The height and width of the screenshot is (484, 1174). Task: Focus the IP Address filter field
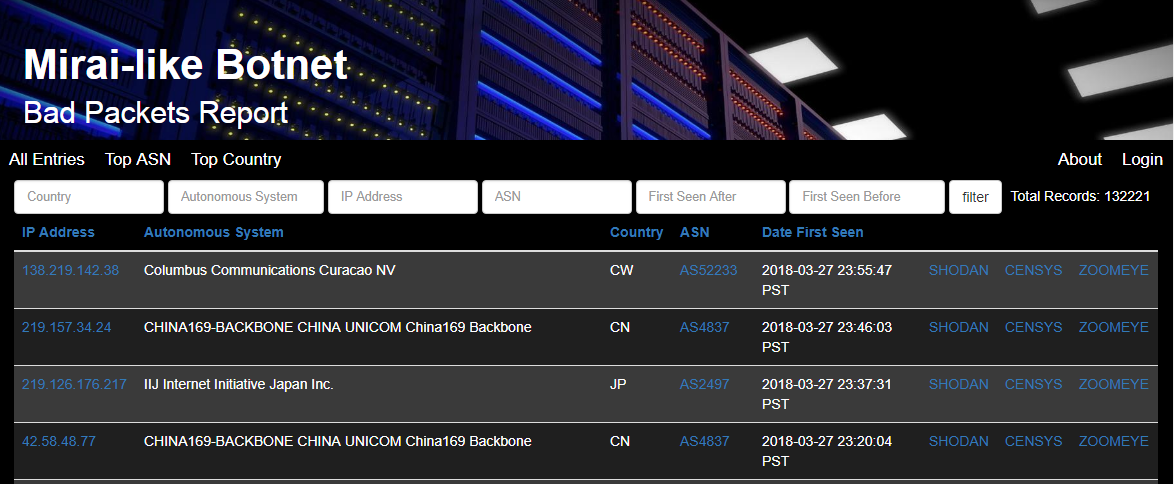403,197
